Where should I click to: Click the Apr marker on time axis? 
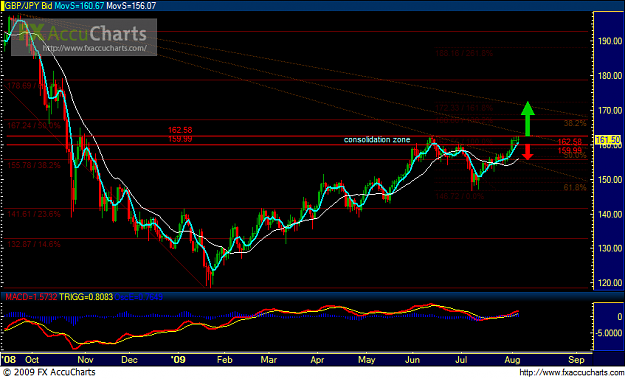click(316, 360)
